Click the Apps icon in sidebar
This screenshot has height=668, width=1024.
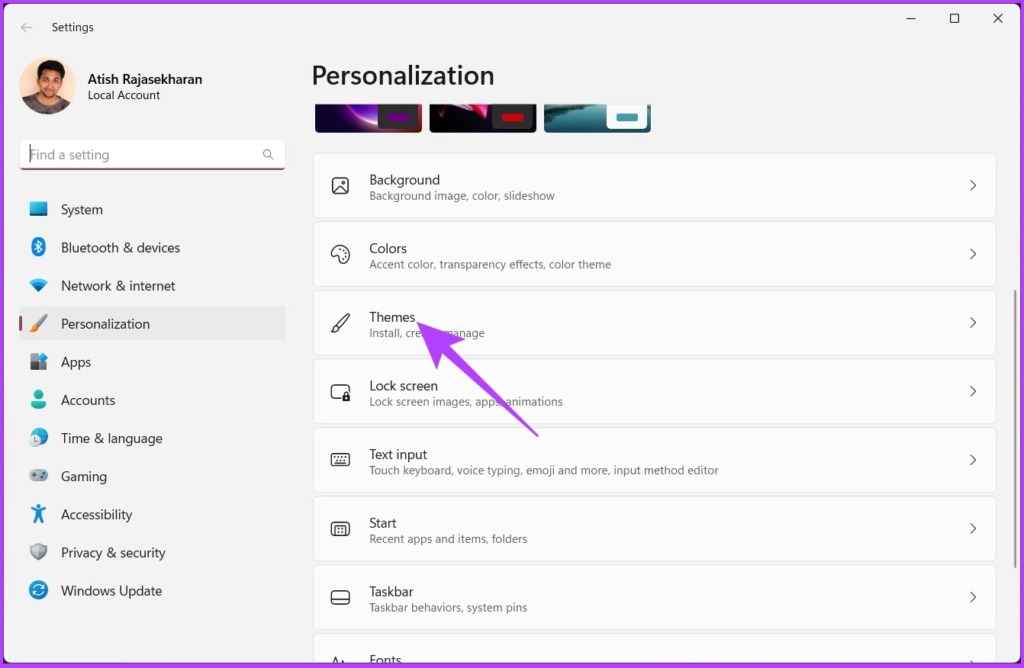(39, 361)
